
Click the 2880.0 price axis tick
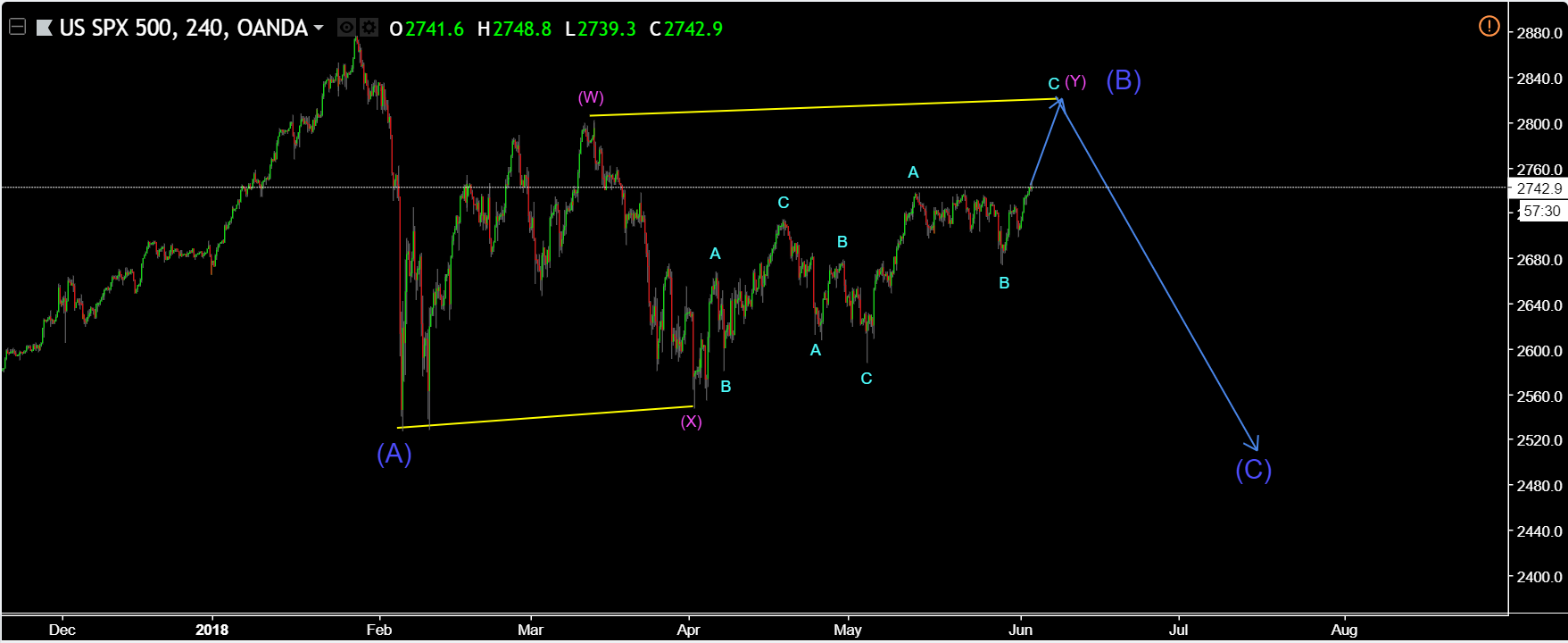(1539, 33)
